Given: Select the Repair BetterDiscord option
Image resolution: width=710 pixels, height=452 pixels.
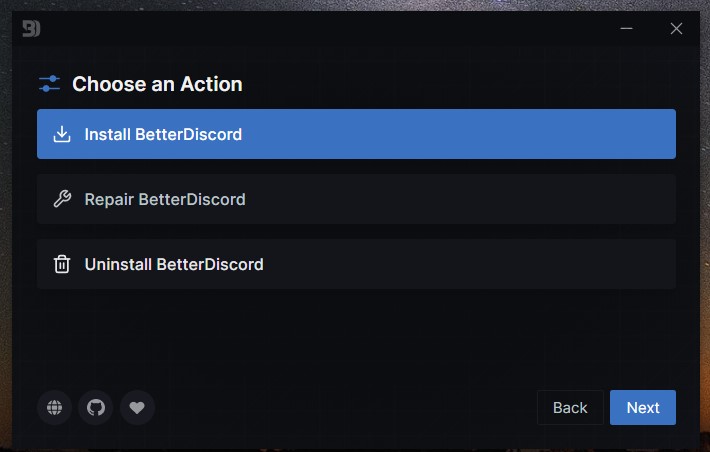Looking at the screenshot, I should click(356, 199).
